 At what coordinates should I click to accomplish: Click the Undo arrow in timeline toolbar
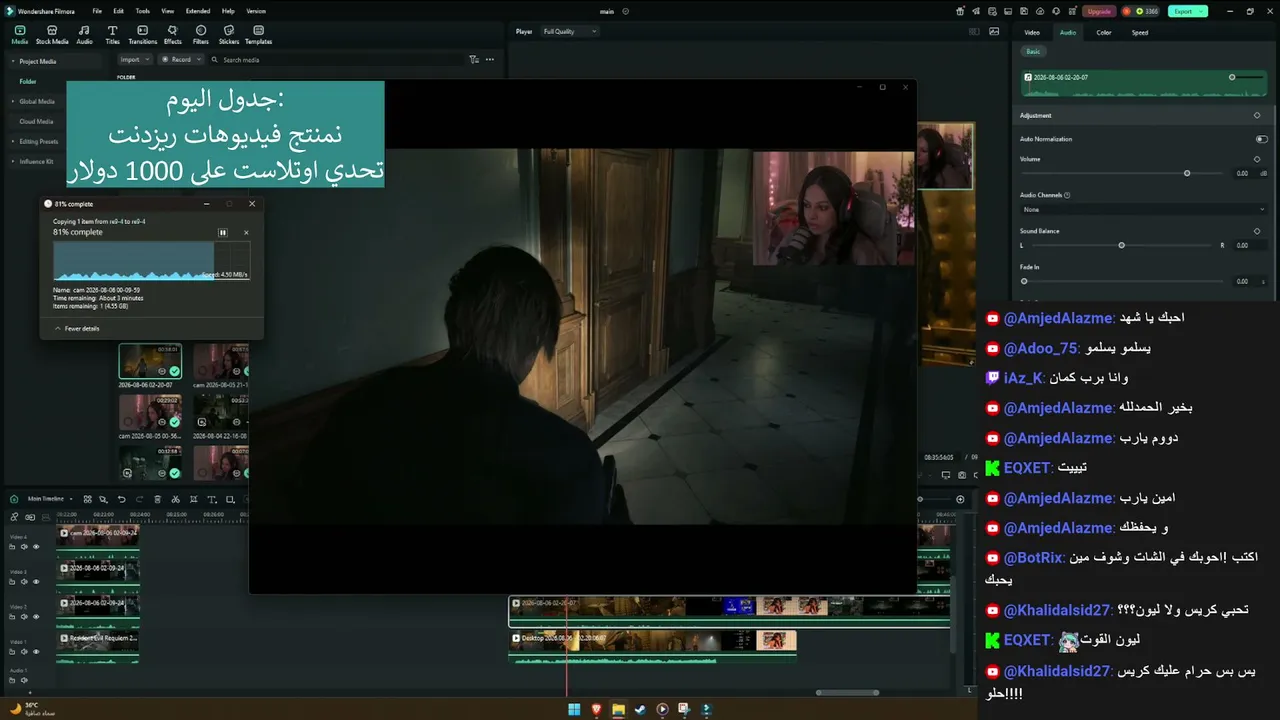tap(122, 499)
